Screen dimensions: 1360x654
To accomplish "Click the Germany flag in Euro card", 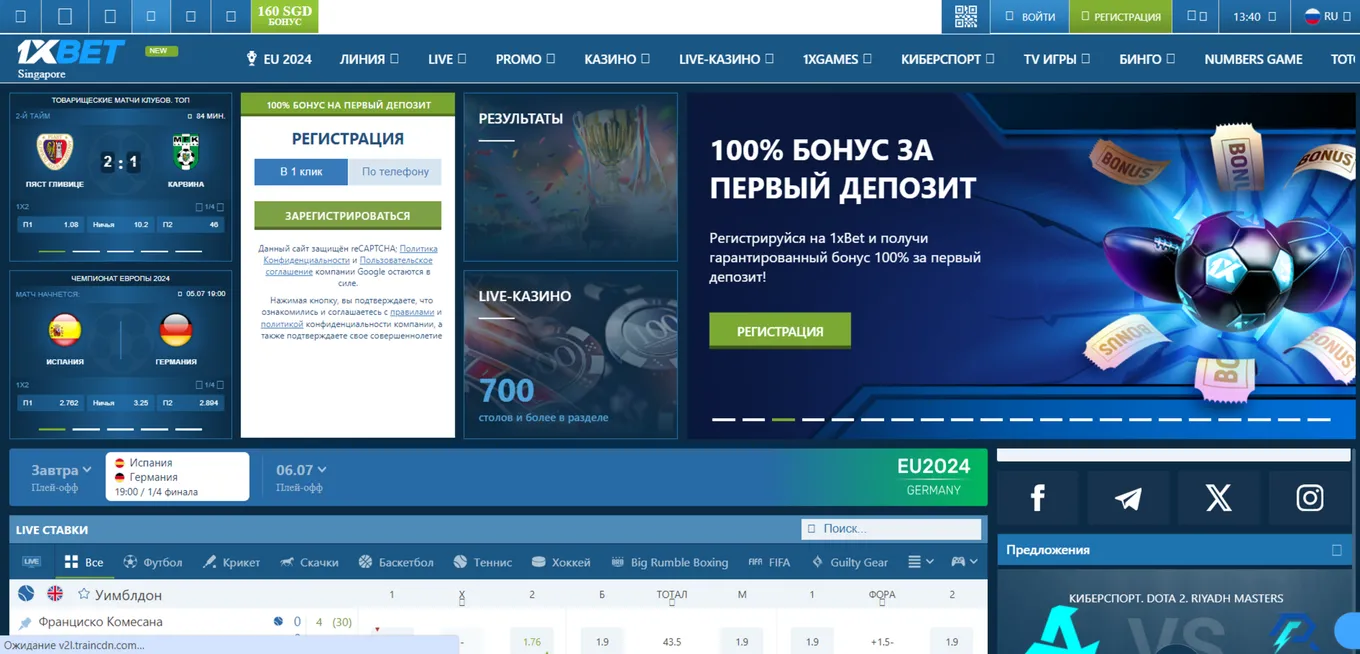I will pyautogui.click(x=176, y=330).
